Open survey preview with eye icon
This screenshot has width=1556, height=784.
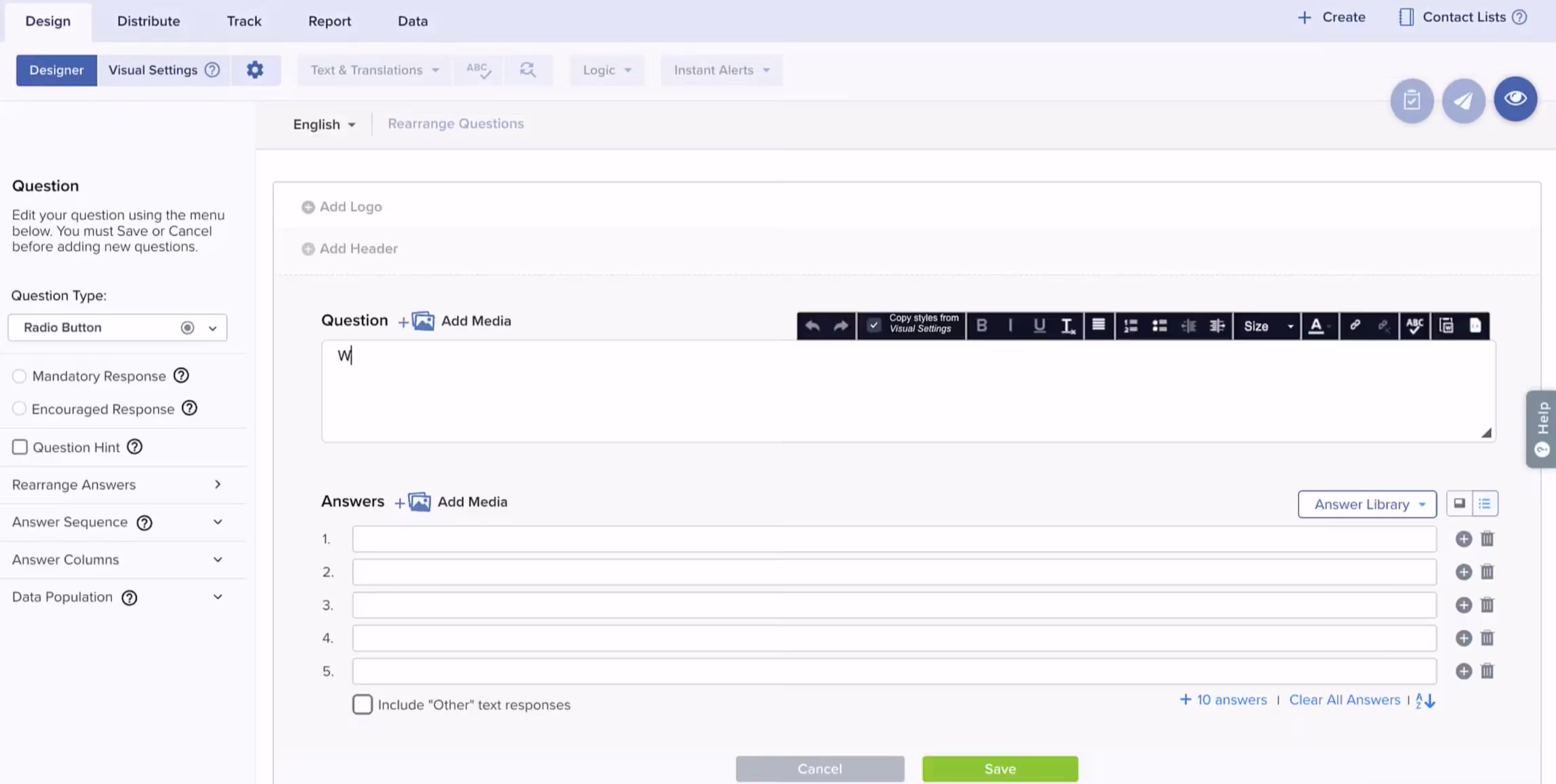point(1515,99)
